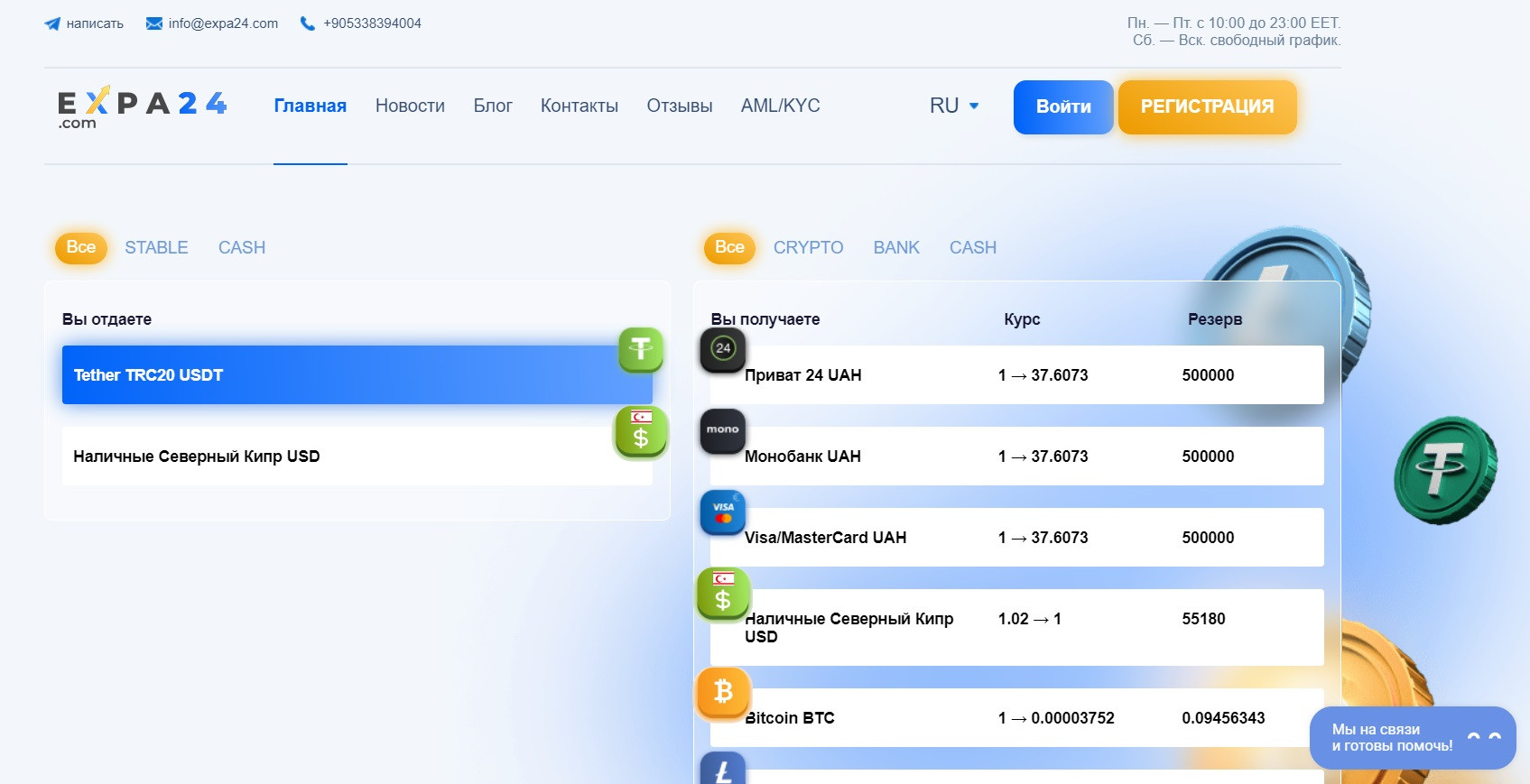Select the STABLE filter tab
The image size is (1530, 784).
pyautogui.click(x=156, y=247)
